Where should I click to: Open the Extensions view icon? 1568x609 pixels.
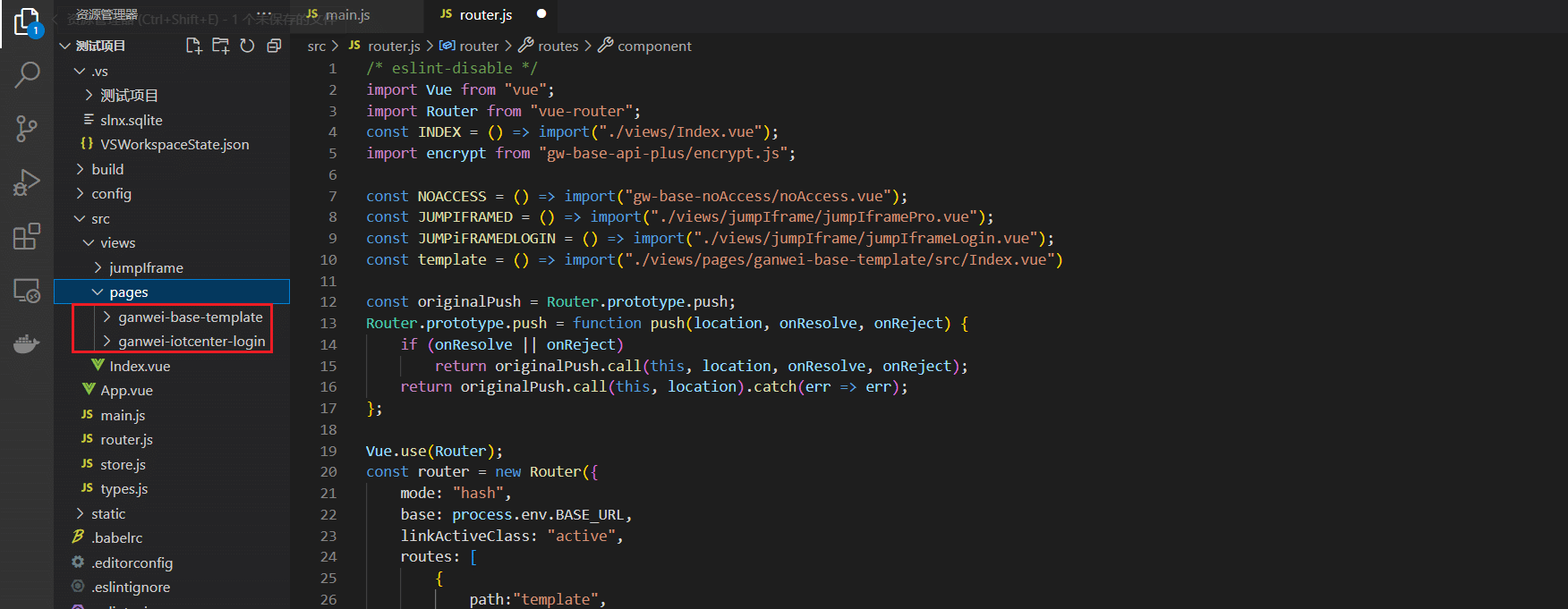click(x=27, y=236)
